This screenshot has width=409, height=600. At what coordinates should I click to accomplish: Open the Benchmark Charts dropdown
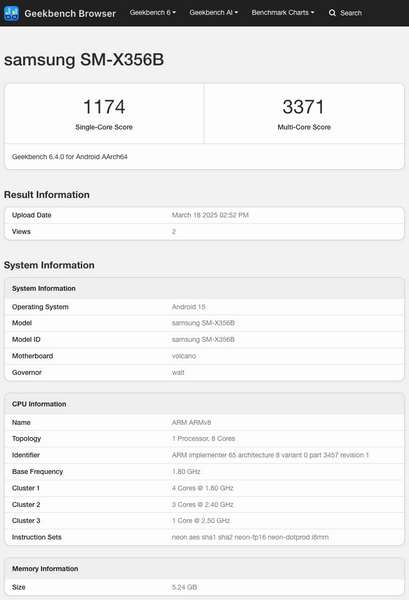click(283, 13)
